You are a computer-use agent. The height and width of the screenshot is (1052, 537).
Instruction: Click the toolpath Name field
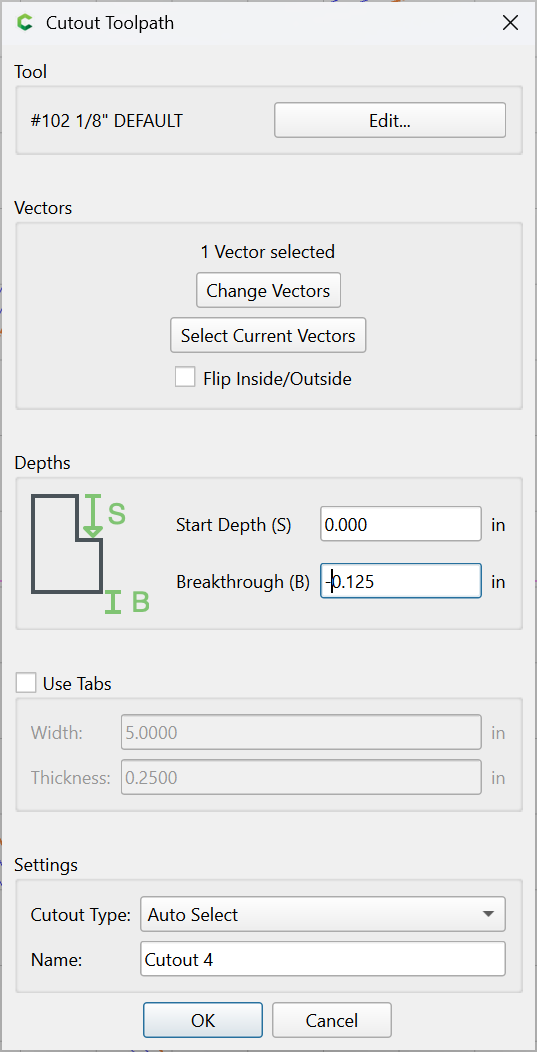[x=323, y=959]
